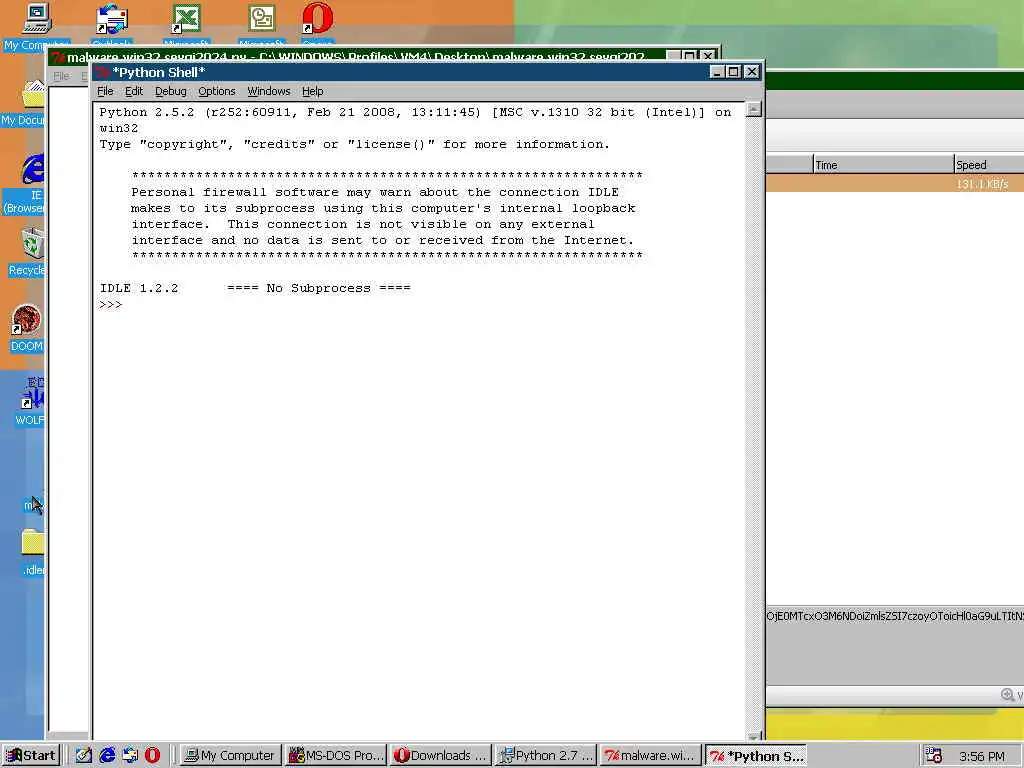
Task: Click the Python Shell scrollbar down arrow
Action: pos(754,736)
